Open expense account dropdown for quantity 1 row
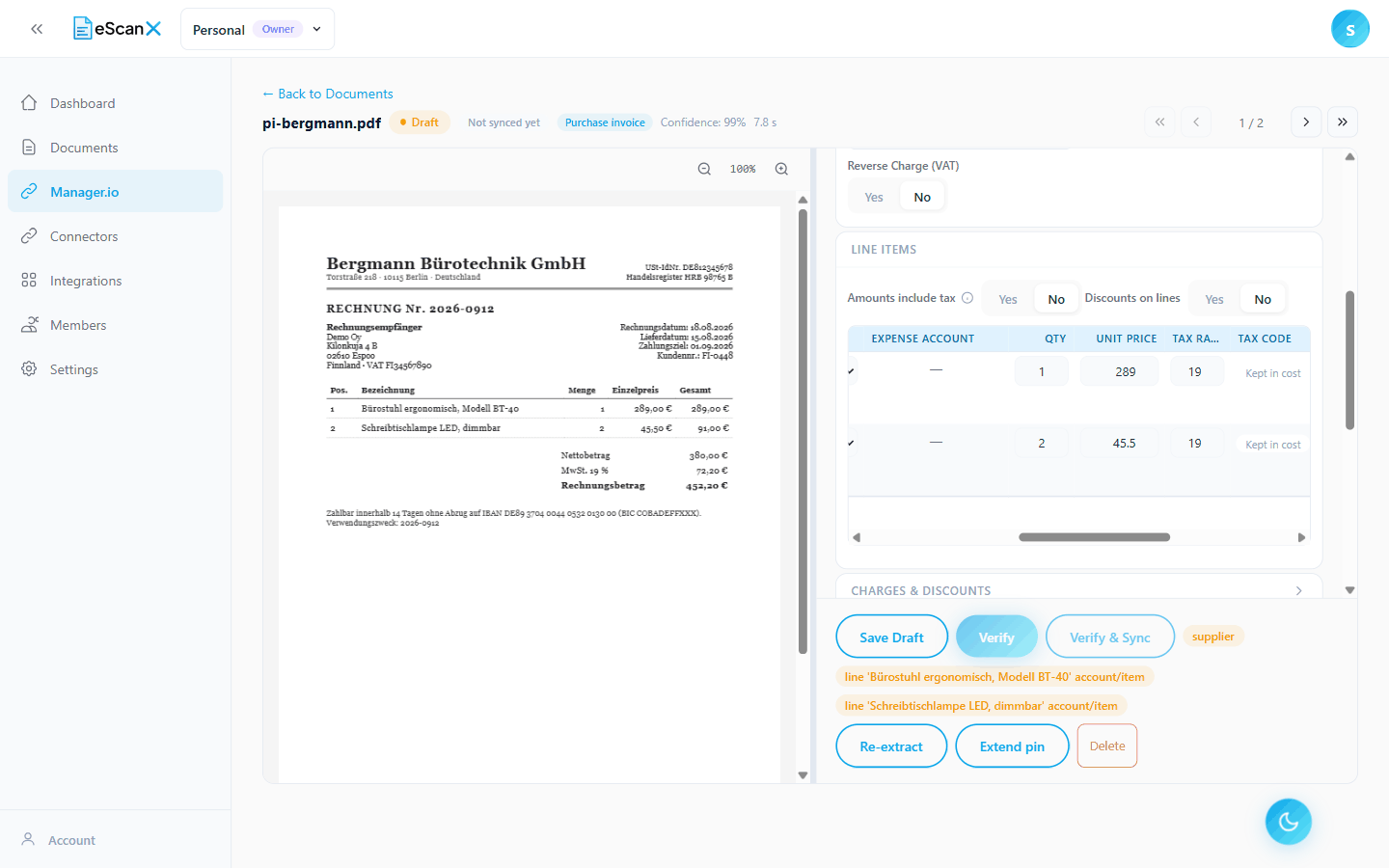 pyautogui.click(x=936, y=370)
